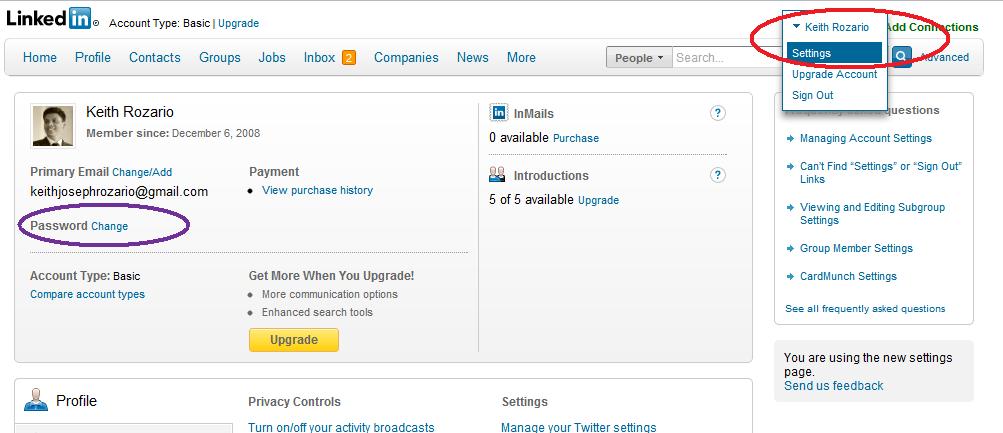Open Managing Account Settings FAQ link
Screen dimensions: 1003x433
(865, 138)
